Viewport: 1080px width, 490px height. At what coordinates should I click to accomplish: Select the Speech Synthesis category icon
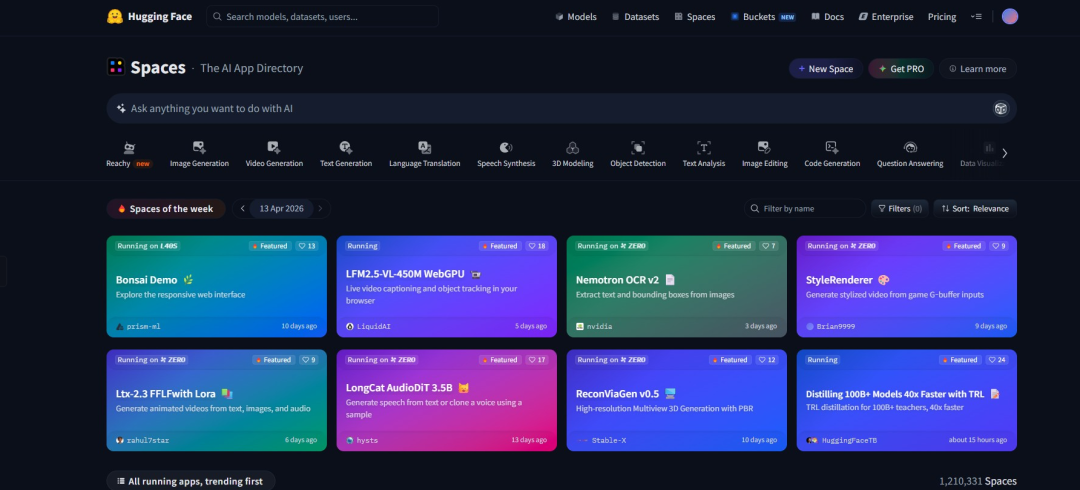(x=506, y=147)
